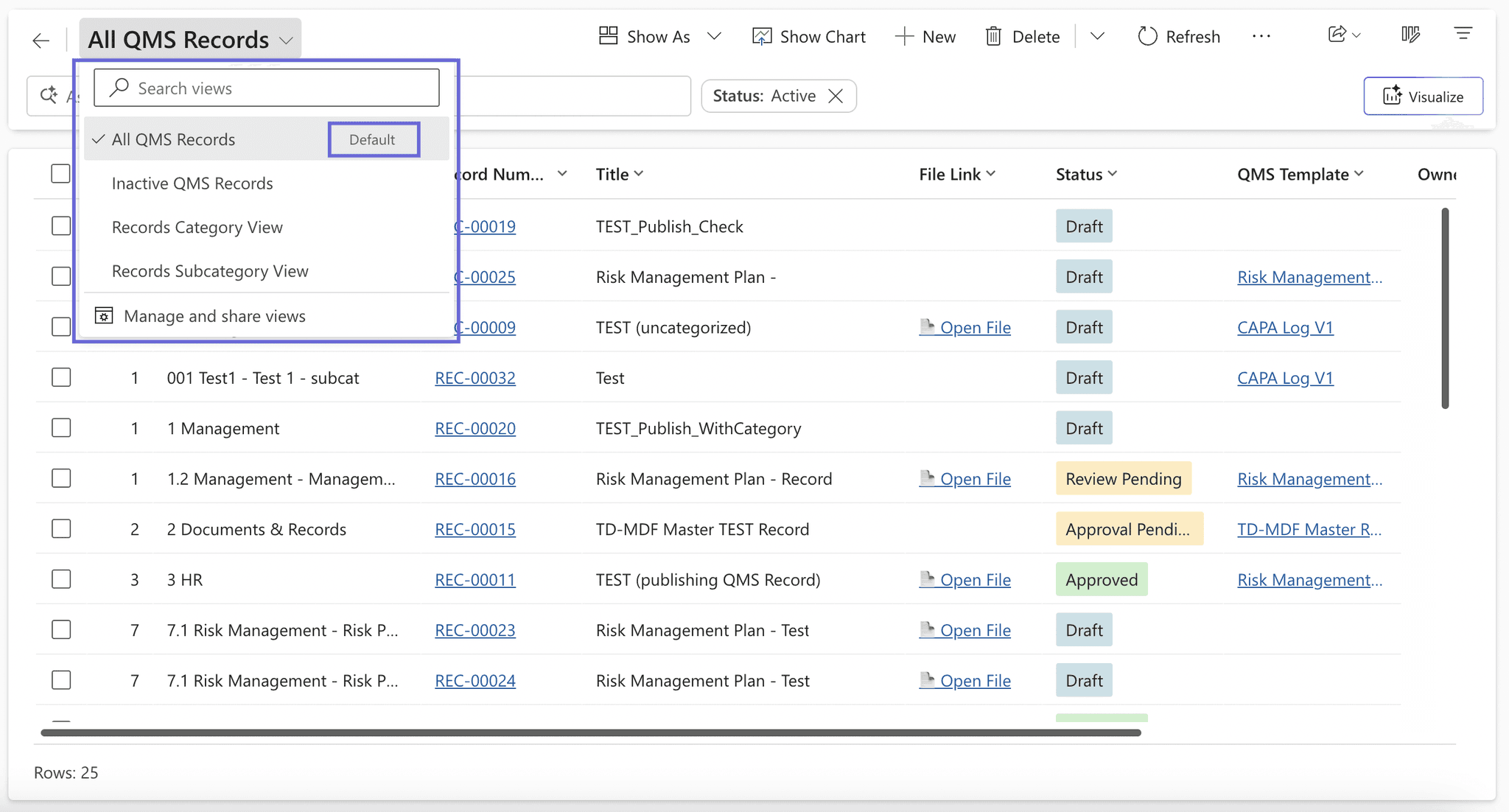Go back with the left arrow icon
The image size is (1509, 812).
click(41, 41)
